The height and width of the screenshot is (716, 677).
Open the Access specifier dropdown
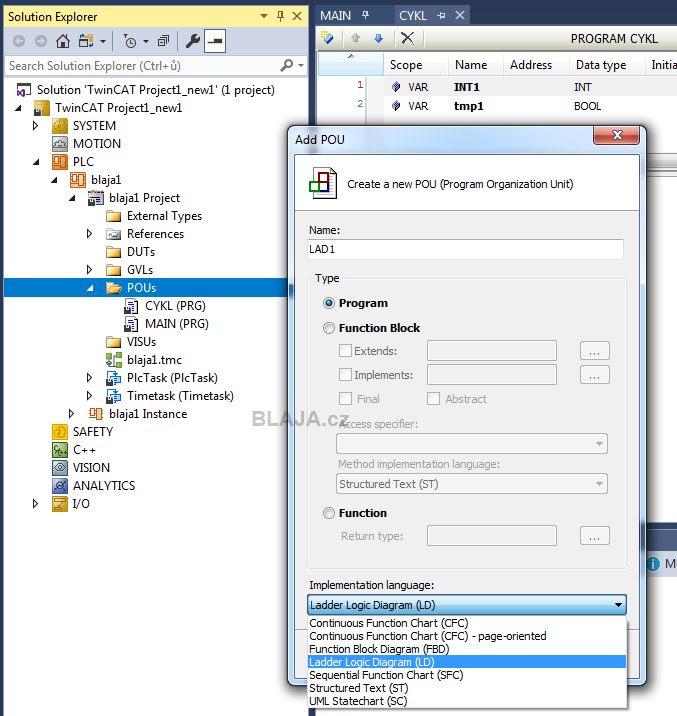pyautogui.click(x=472, y=443)
